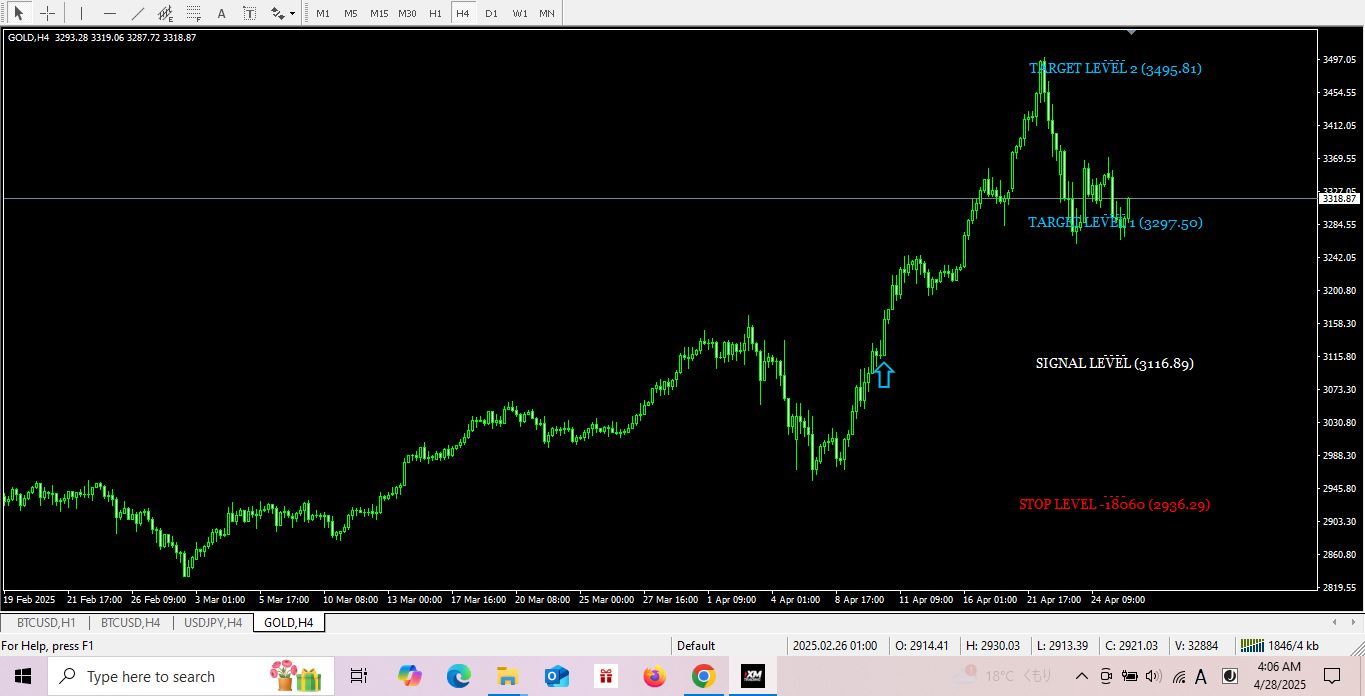Switch chart to M15 timeframe
1365x696 pixels.
click(379, 14)
